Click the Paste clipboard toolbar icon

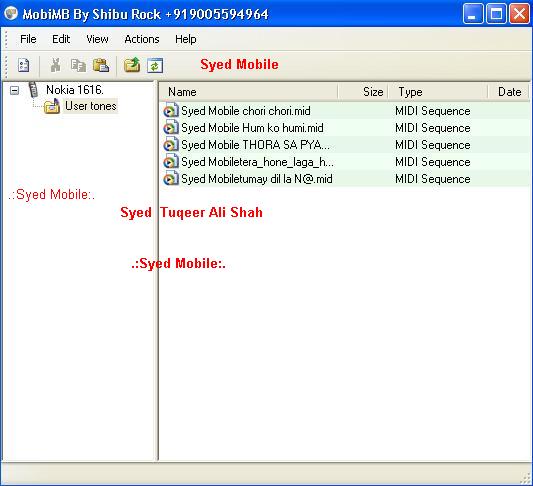pos(101,65)
